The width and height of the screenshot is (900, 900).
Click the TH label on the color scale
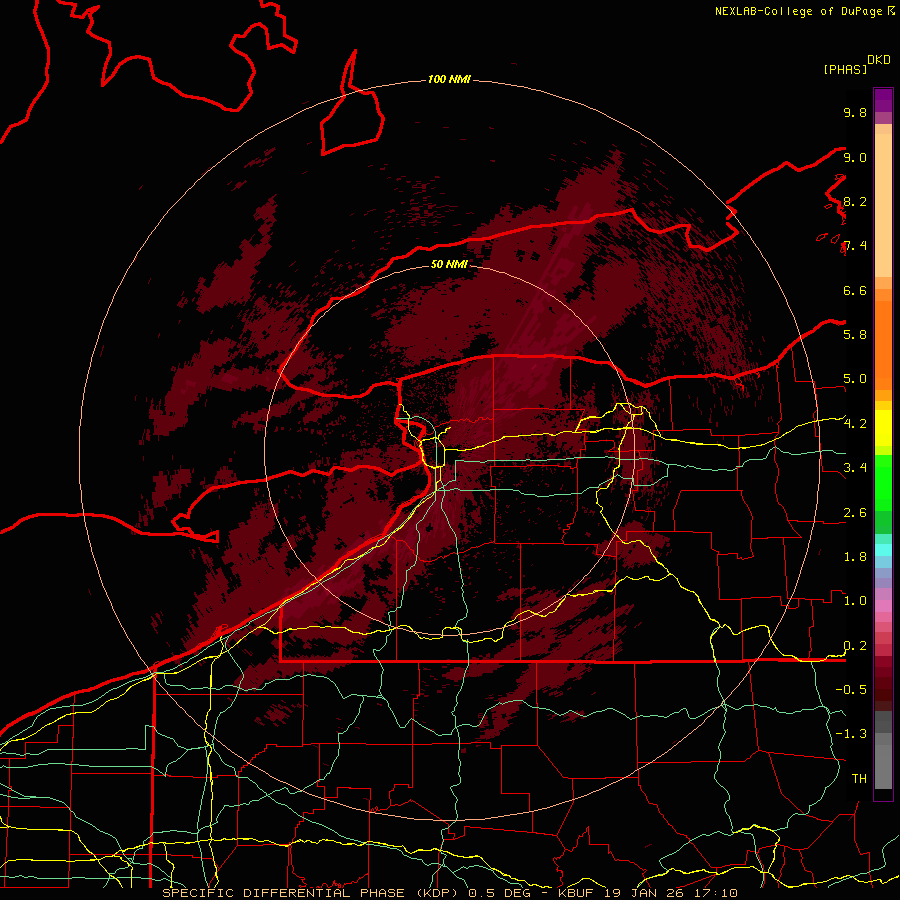[859, 779]
